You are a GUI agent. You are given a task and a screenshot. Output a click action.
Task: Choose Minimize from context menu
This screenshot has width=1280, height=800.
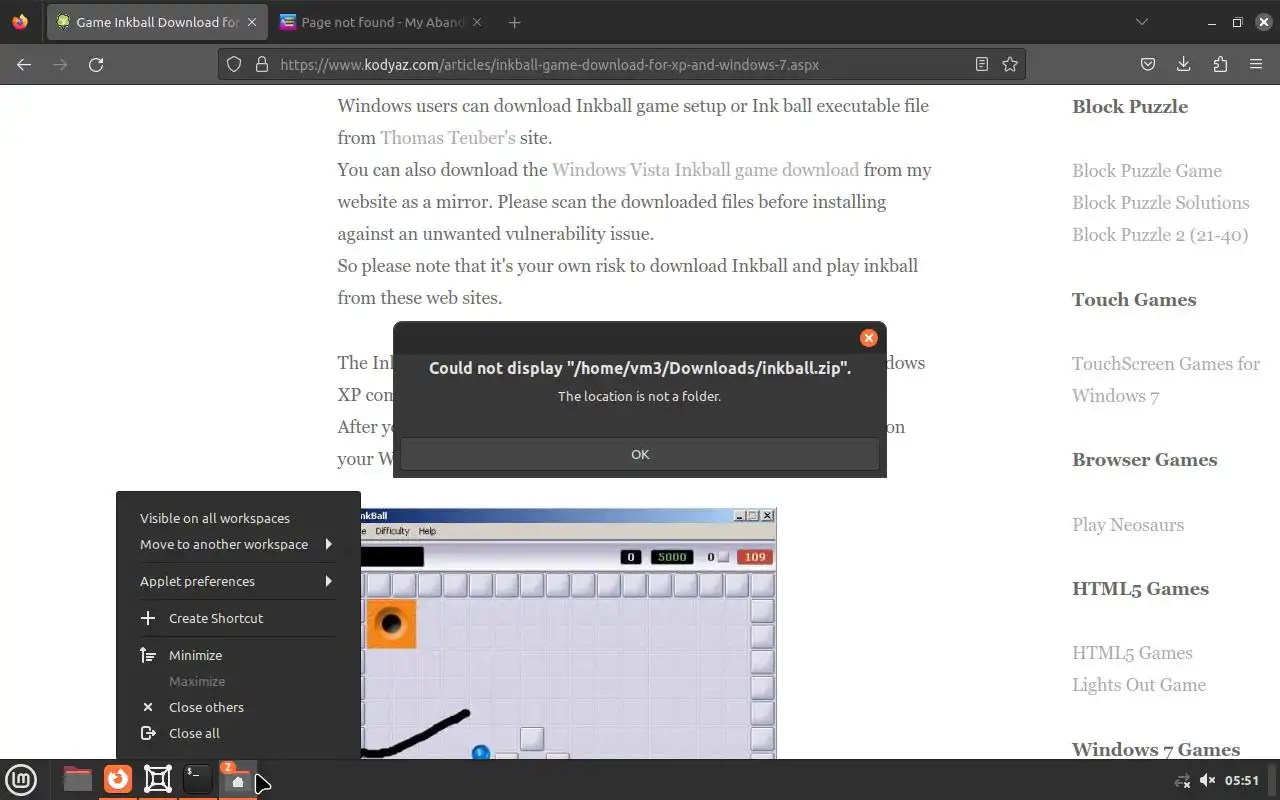(x=238, y=655)
